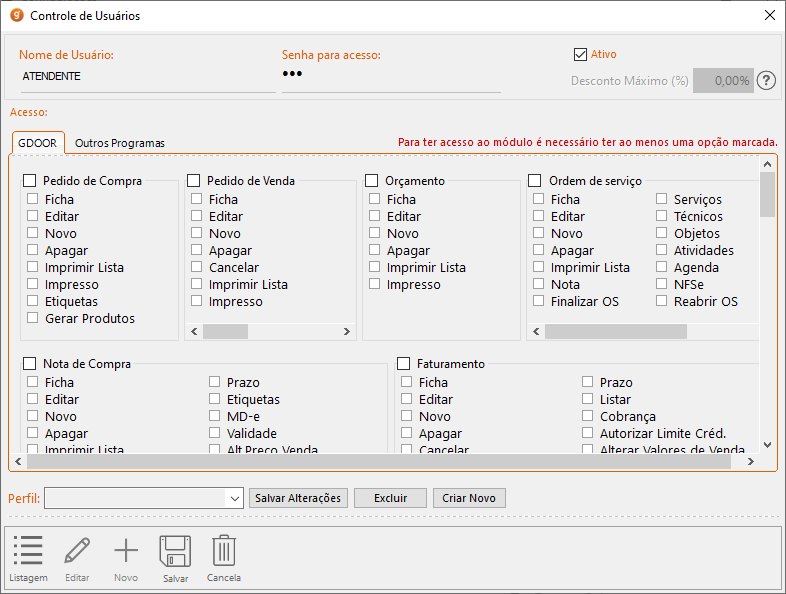Click the GDOOR app logo in title bar
The image size is (786, 594).
tap(17, 15)
